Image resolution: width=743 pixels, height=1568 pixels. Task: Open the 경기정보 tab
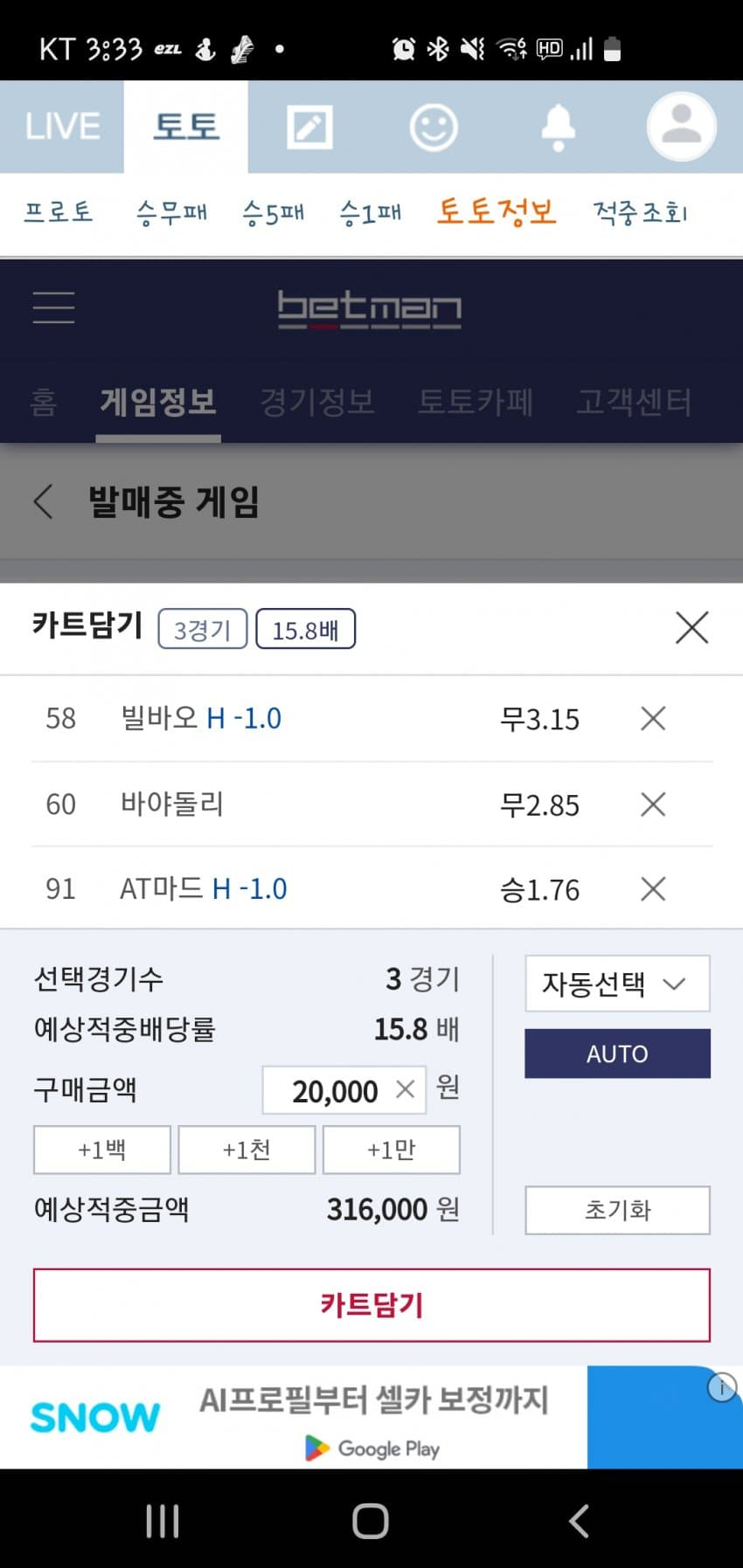coord(317,403)
